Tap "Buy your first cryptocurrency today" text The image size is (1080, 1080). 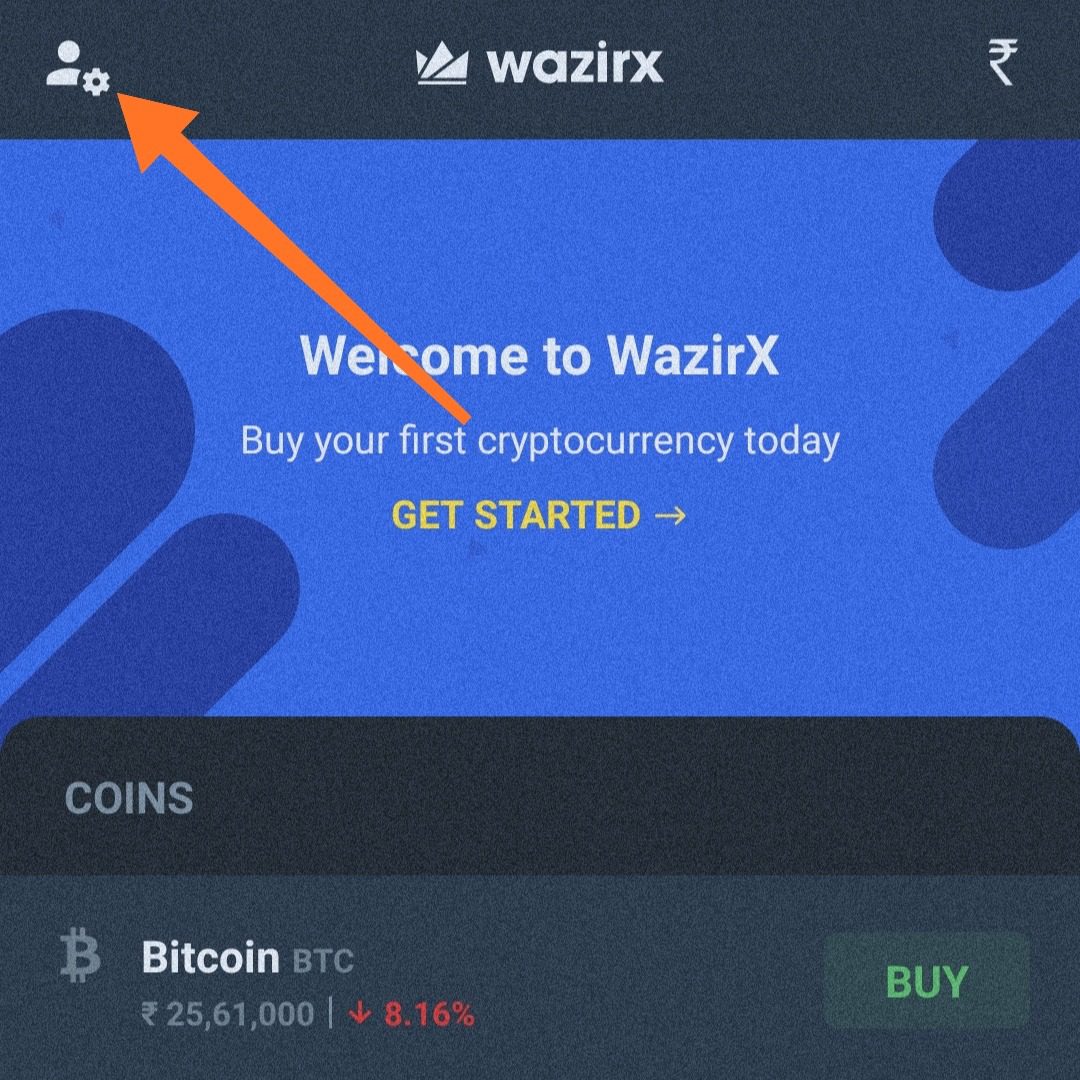[x=540, y=441]
